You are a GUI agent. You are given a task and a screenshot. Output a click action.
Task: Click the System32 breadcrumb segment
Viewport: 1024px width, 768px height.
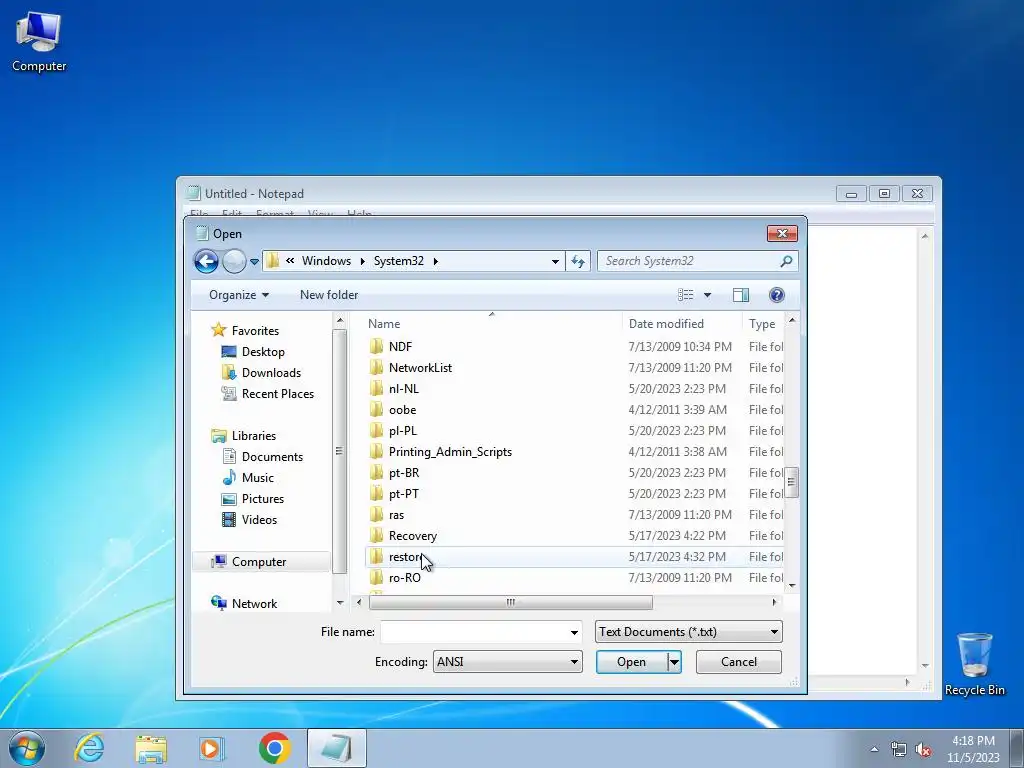(398, 261)
